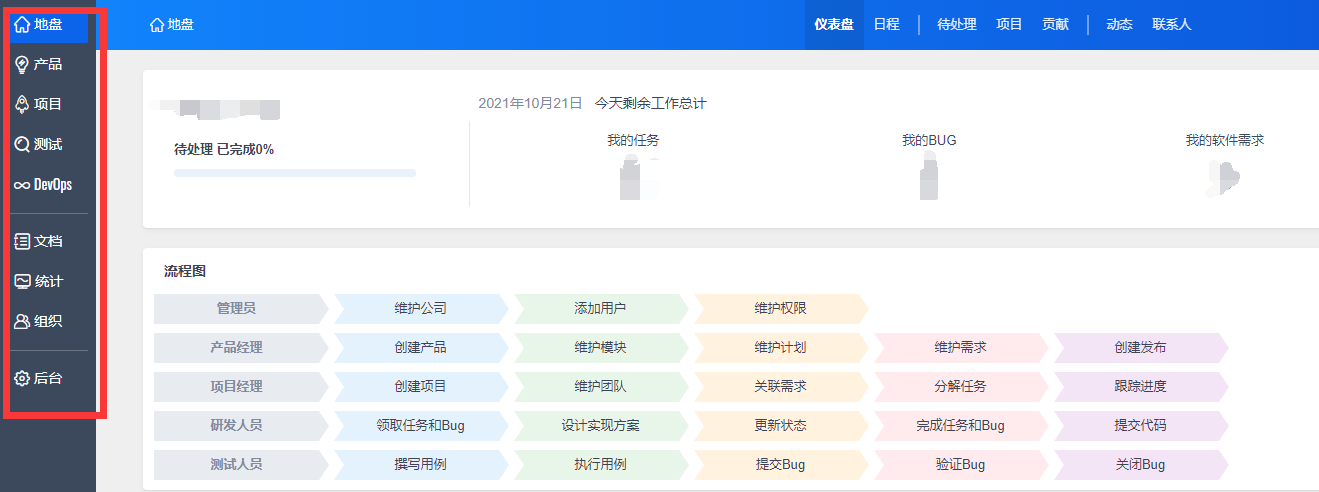Click the 待处理 progress bar
1319x492 pixels.
tap(295, 173)
